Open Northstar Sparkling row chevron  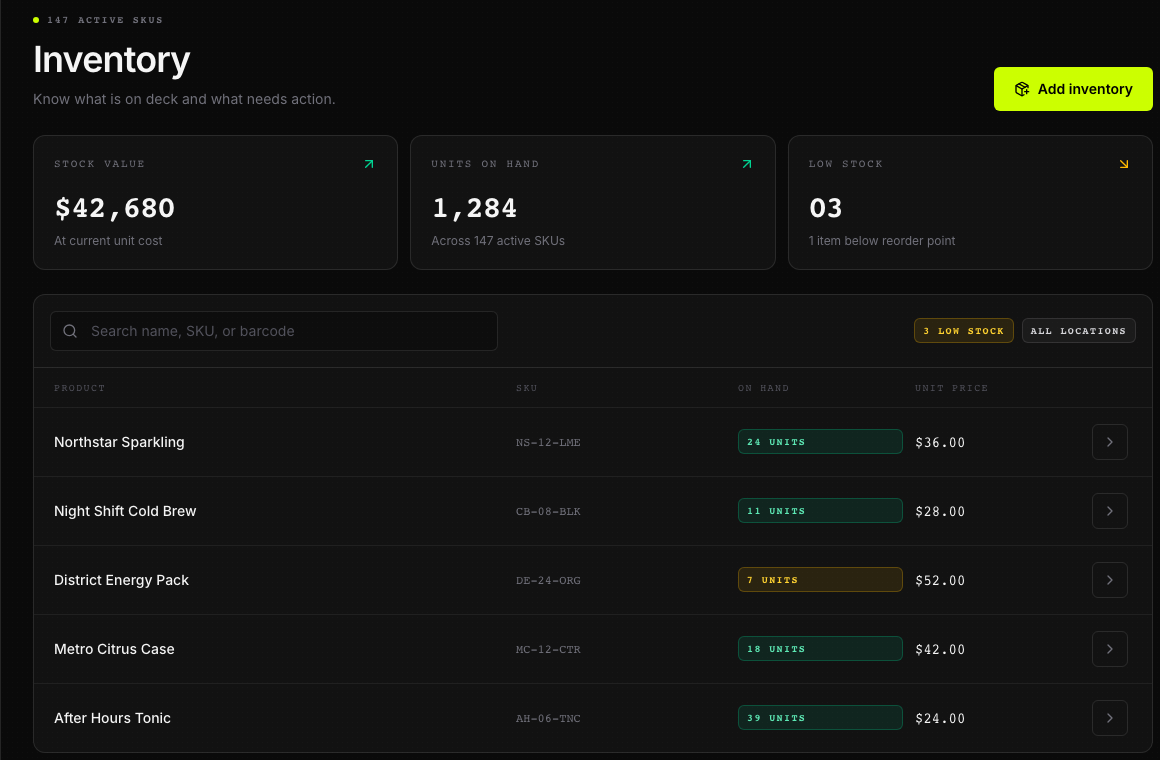pyautogui.click(x=1109, y=442)
